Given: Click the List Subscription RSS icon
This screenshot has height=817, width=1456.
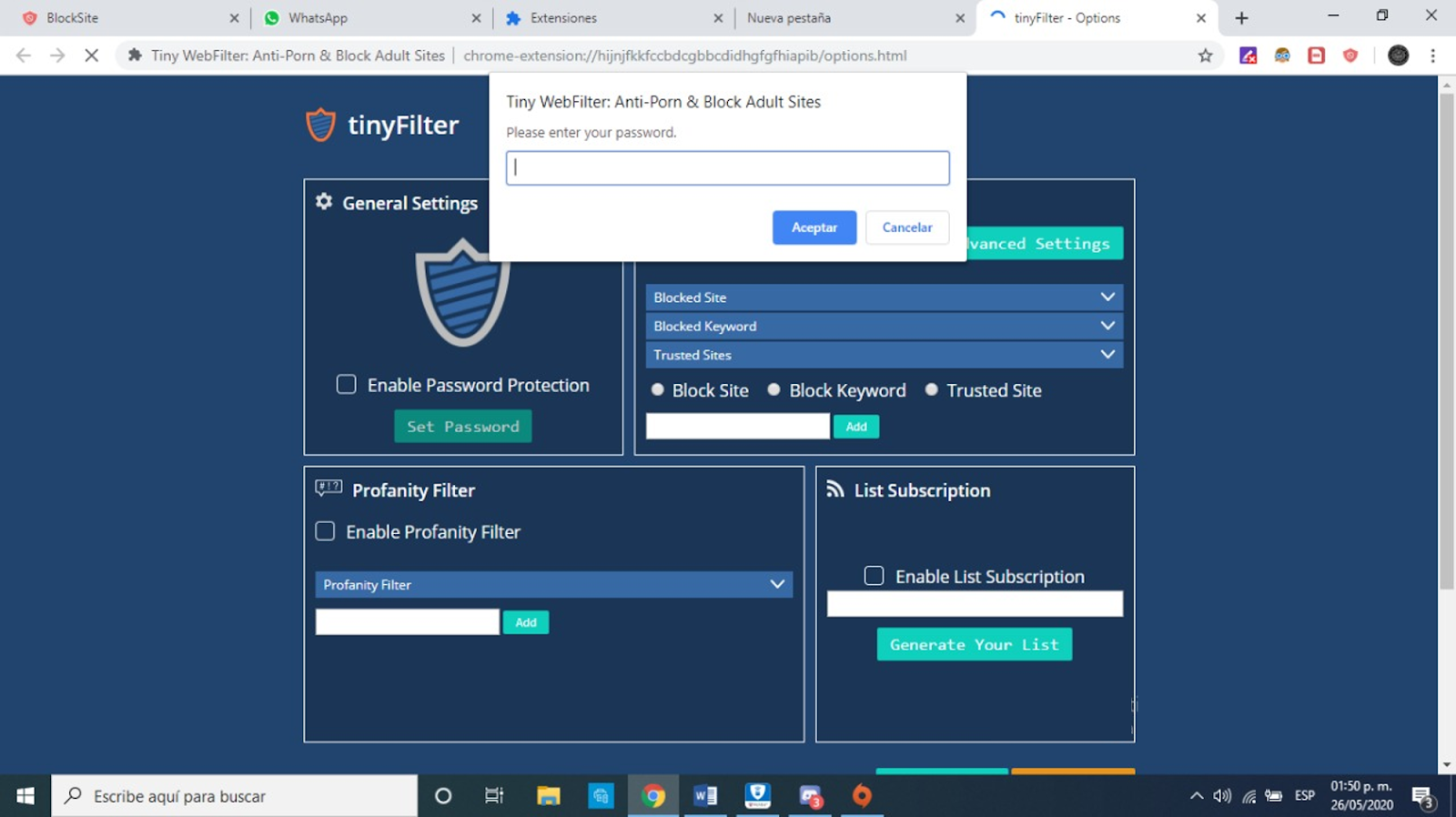Looking at the screenshot, I should (834, 489).
